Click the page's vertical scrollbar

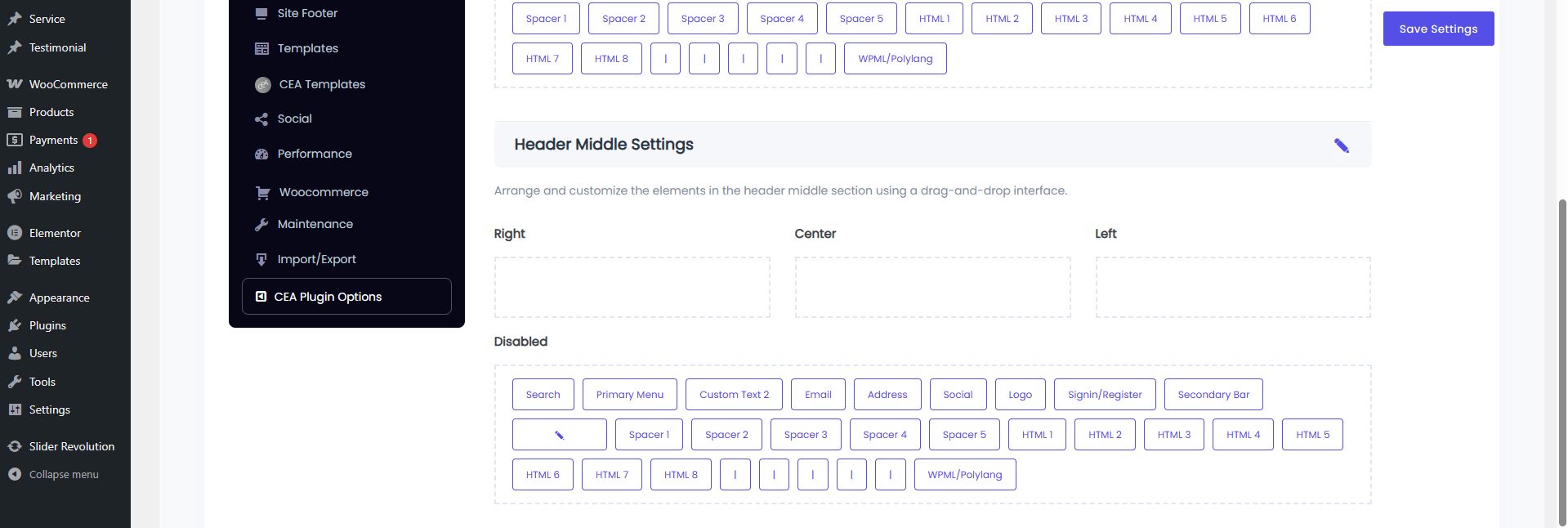pos(1562,360)
